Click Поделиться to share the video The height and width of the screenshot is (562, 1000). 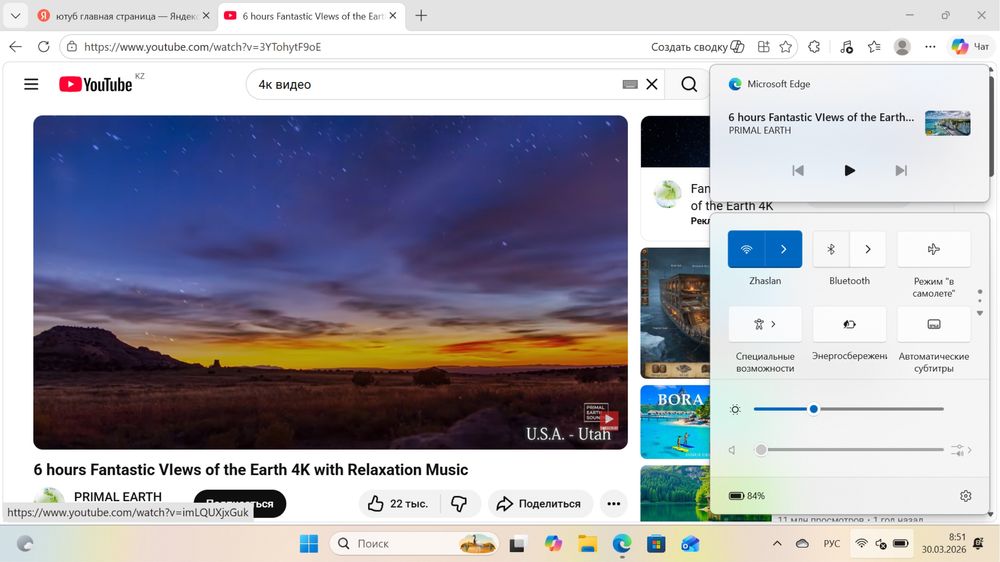click(540, 503)
